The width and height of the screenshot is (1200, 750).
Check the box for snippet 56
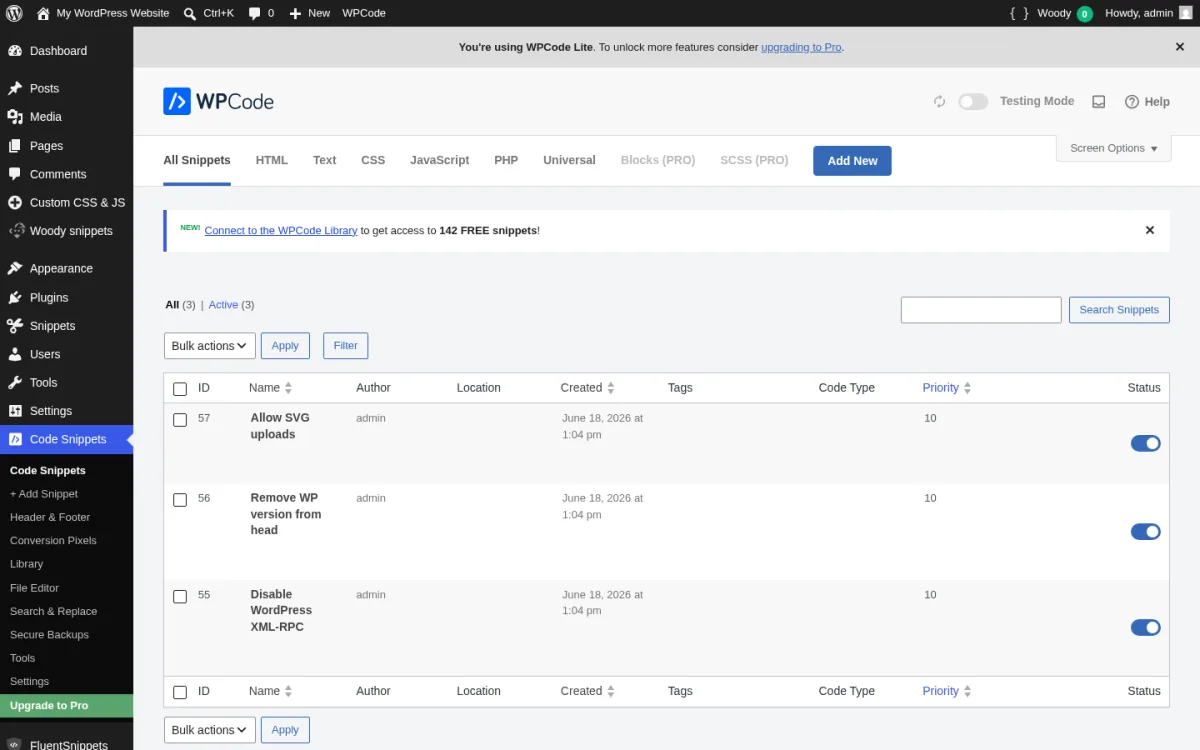(x=180, y=500)
